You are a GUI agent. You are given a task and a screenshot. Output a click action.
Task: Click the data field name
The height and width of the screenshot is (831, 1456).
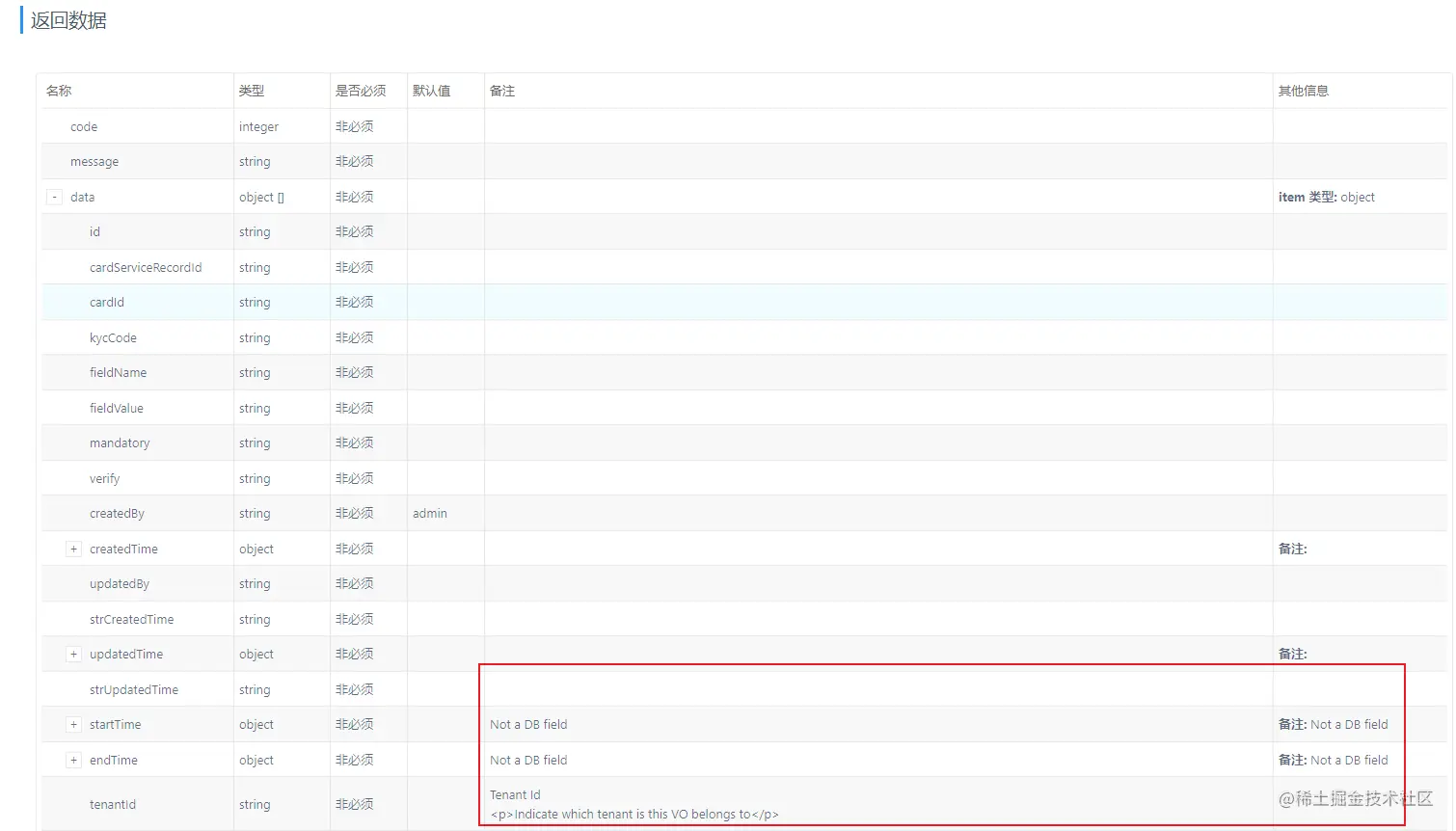[83, 197]
